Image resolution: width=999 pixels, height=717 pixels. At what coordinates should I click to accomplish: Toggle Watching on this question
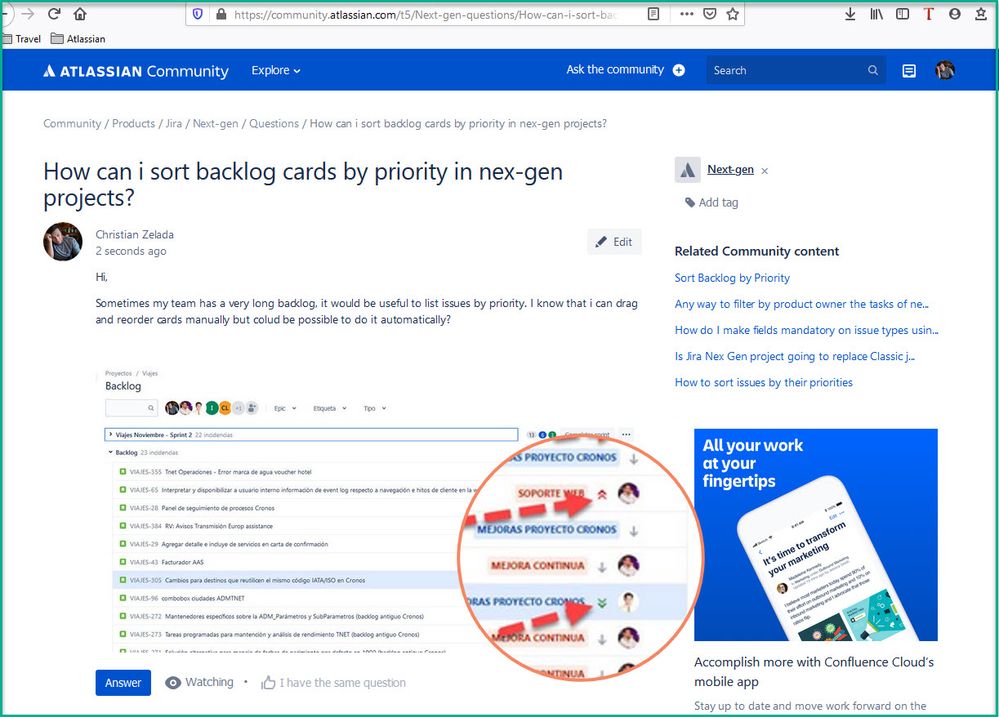199,683
